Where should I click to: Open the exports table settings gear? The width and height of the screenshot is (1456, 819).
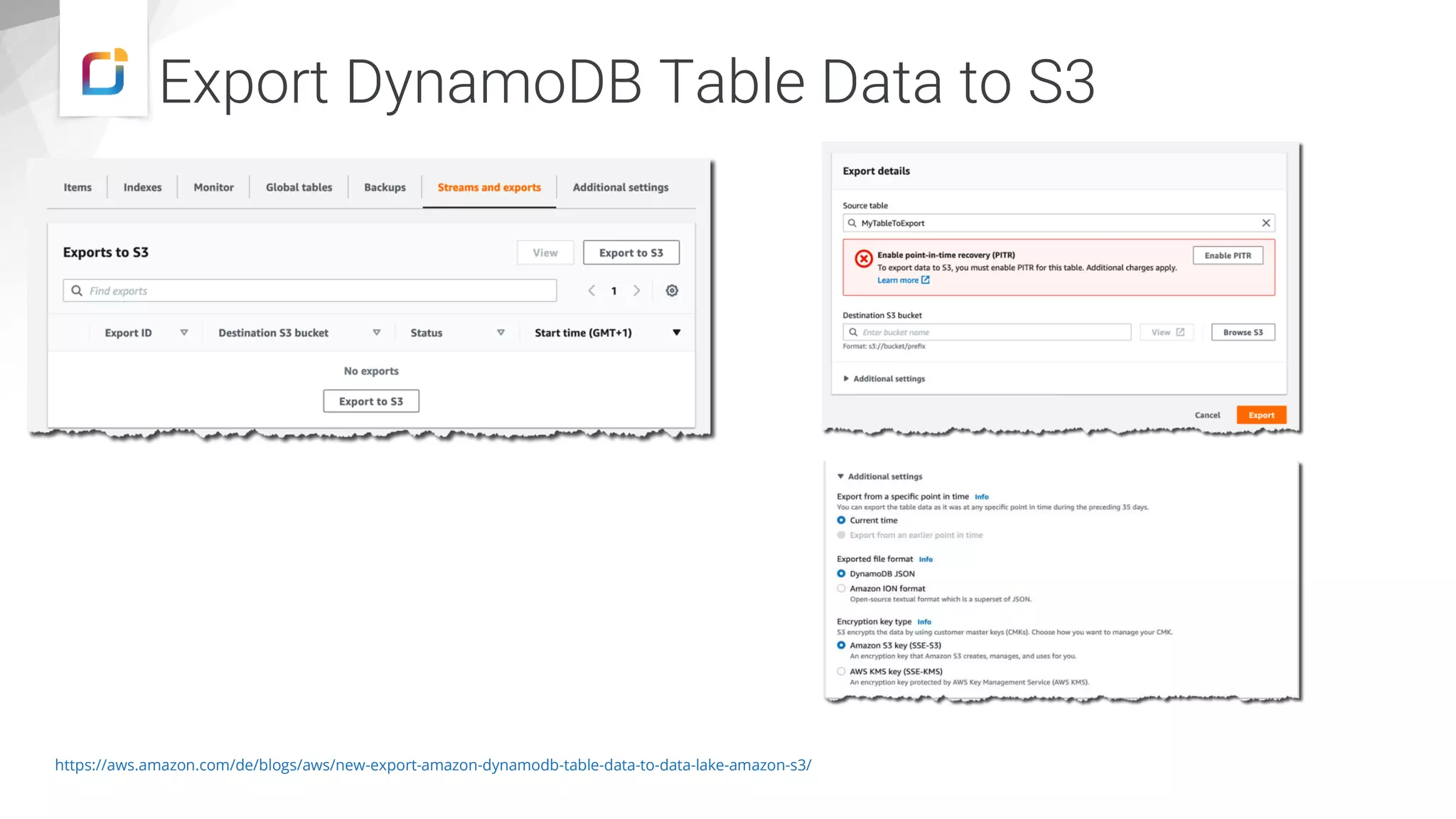click(671, 291)
